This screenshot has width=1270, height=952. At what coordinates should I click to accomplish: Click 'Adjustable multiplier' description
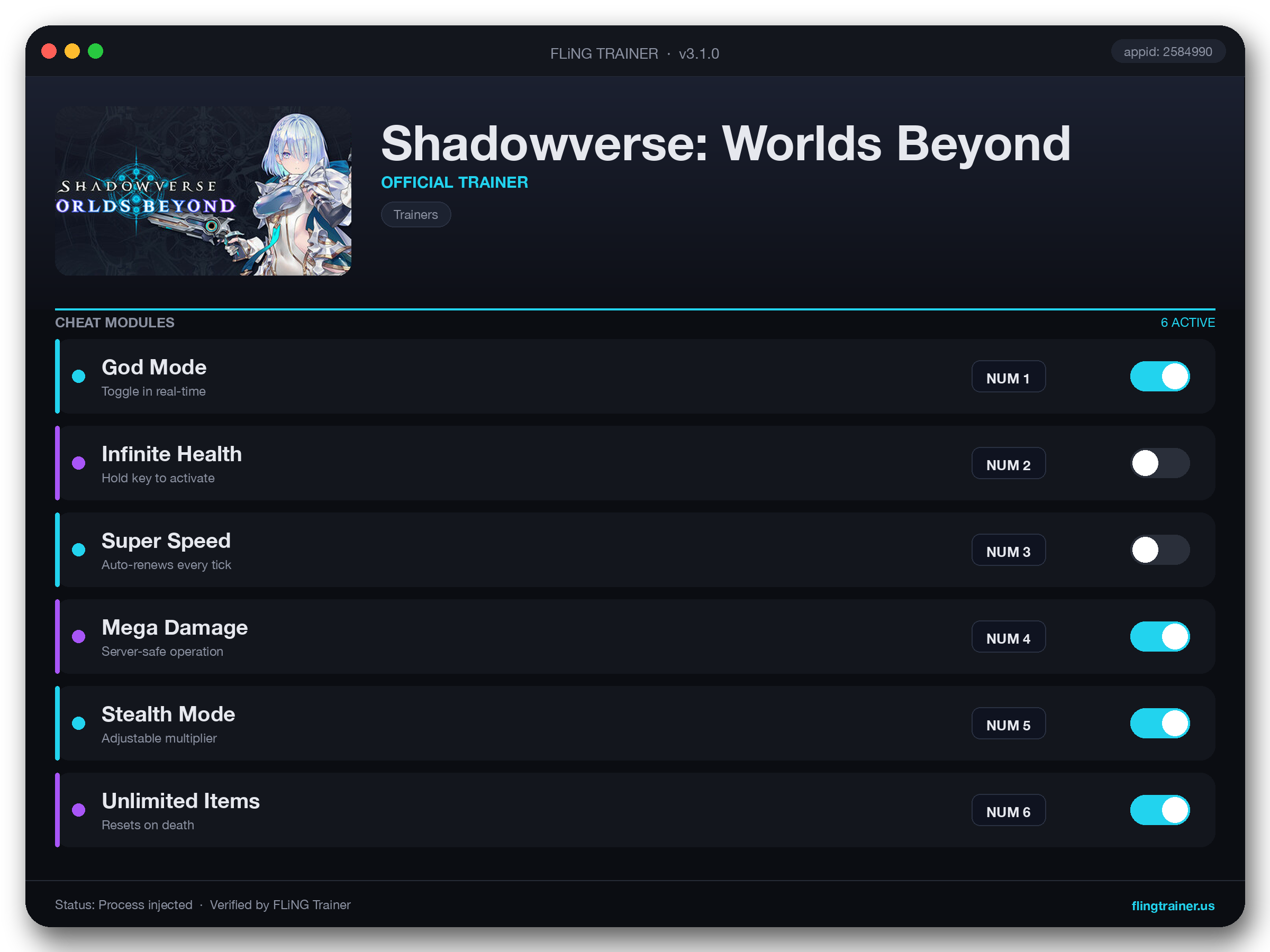(x=159, y=738)
